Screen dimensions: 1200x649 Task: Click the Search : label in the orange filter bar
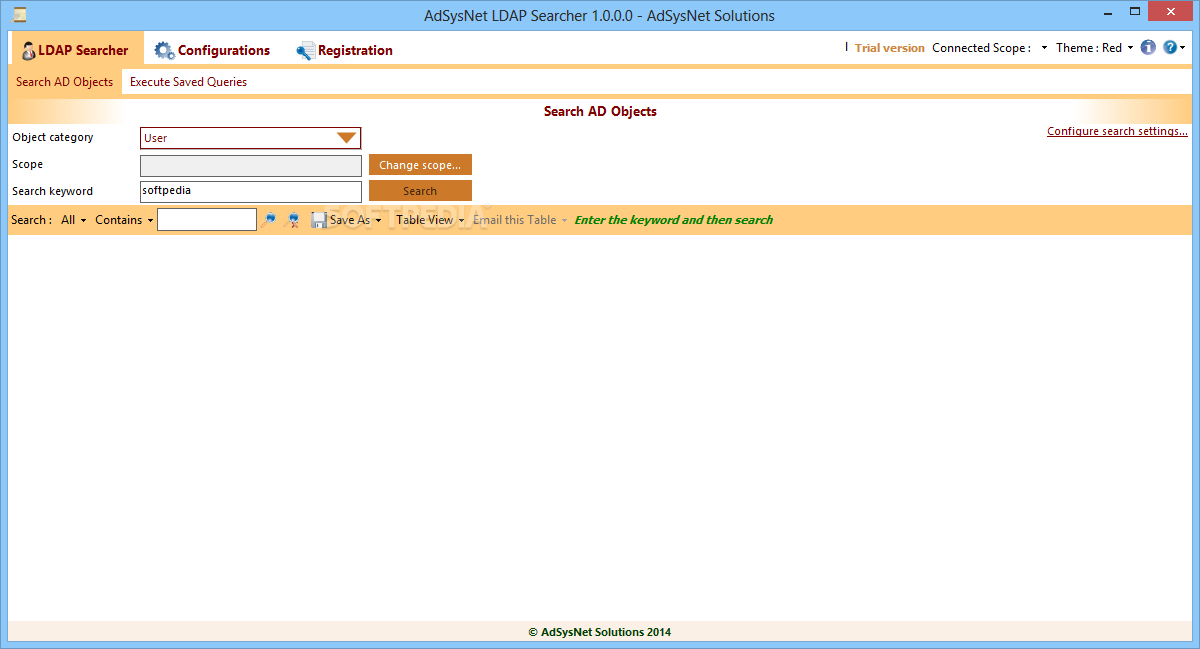pyautogui.click(x=31, y=220)
